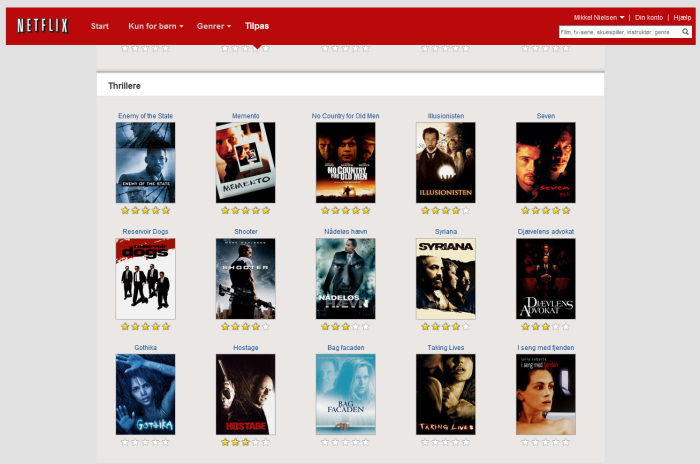700x464 pixels.
Task: Rate I seng med fjenden two stars
Action: pyautogui.click(x=536, y=442)
